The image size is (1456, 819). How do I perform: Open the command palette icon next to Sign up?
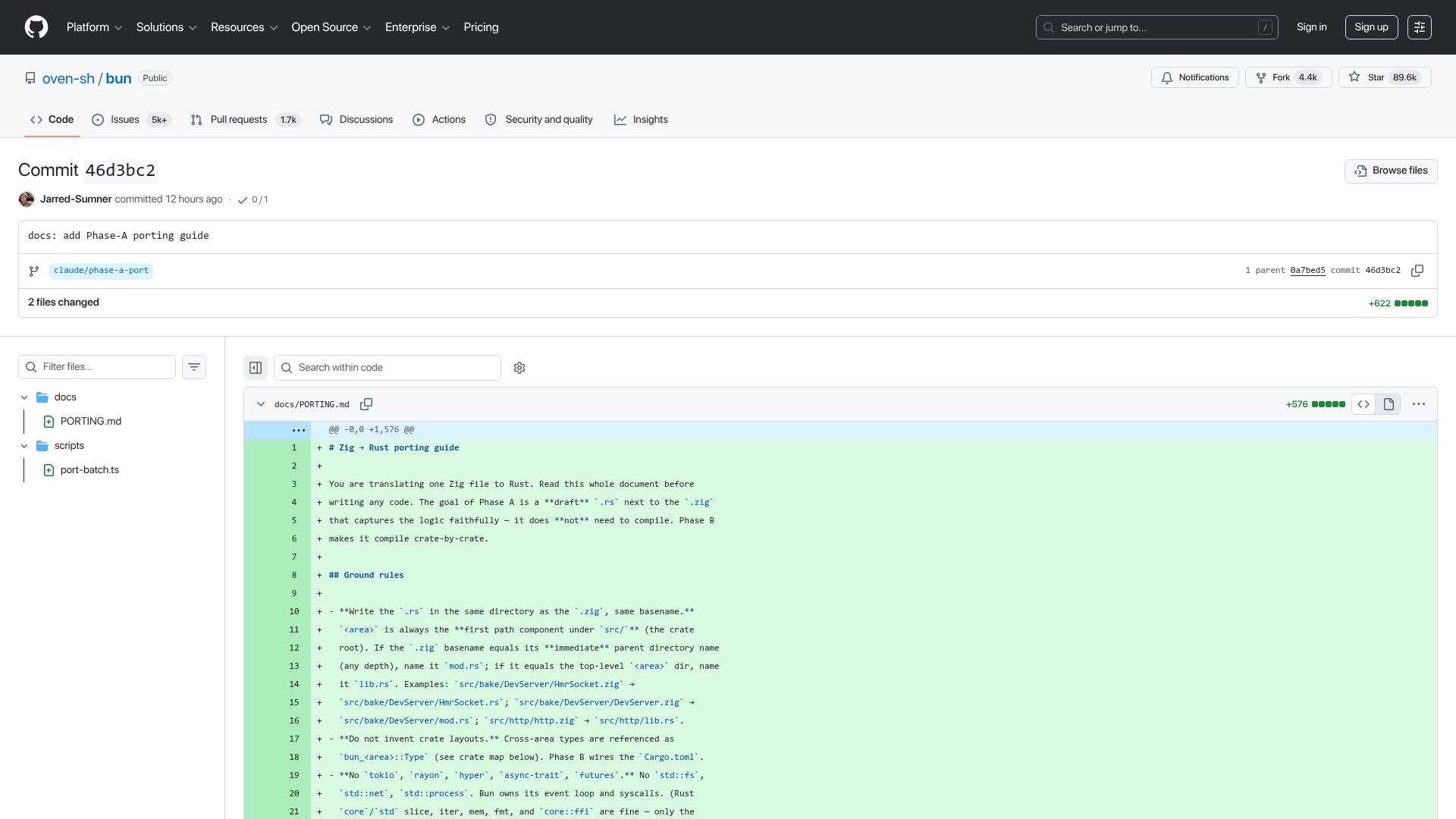coord(1420,27)
